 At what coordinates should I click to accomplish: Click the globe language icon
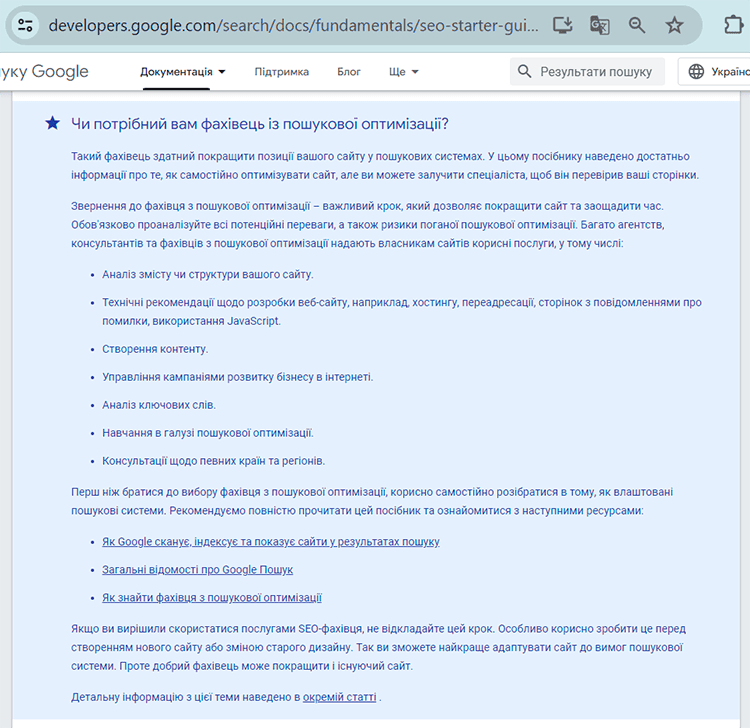[696, 71]
